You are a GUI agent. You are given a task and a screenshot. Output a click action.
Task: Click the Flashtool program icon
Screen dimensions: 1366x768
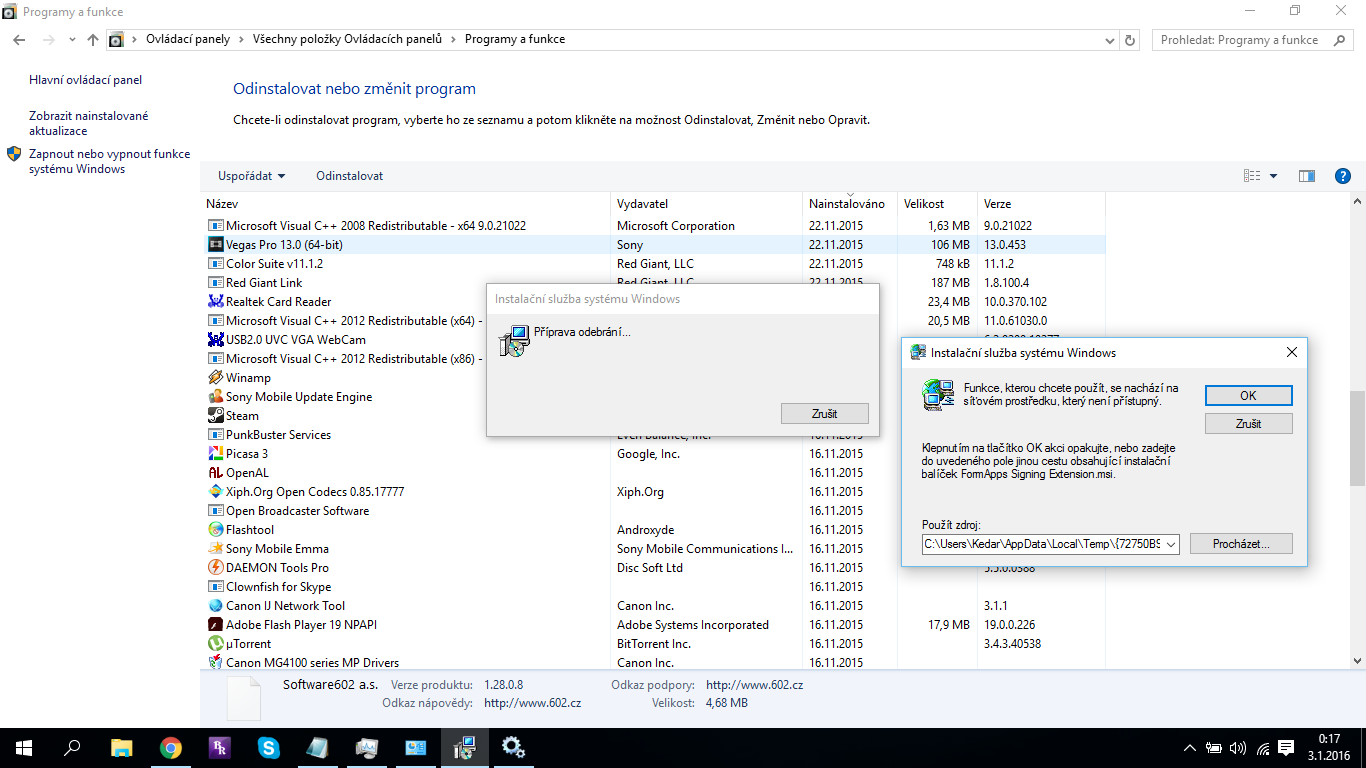(x=215, y=530)
